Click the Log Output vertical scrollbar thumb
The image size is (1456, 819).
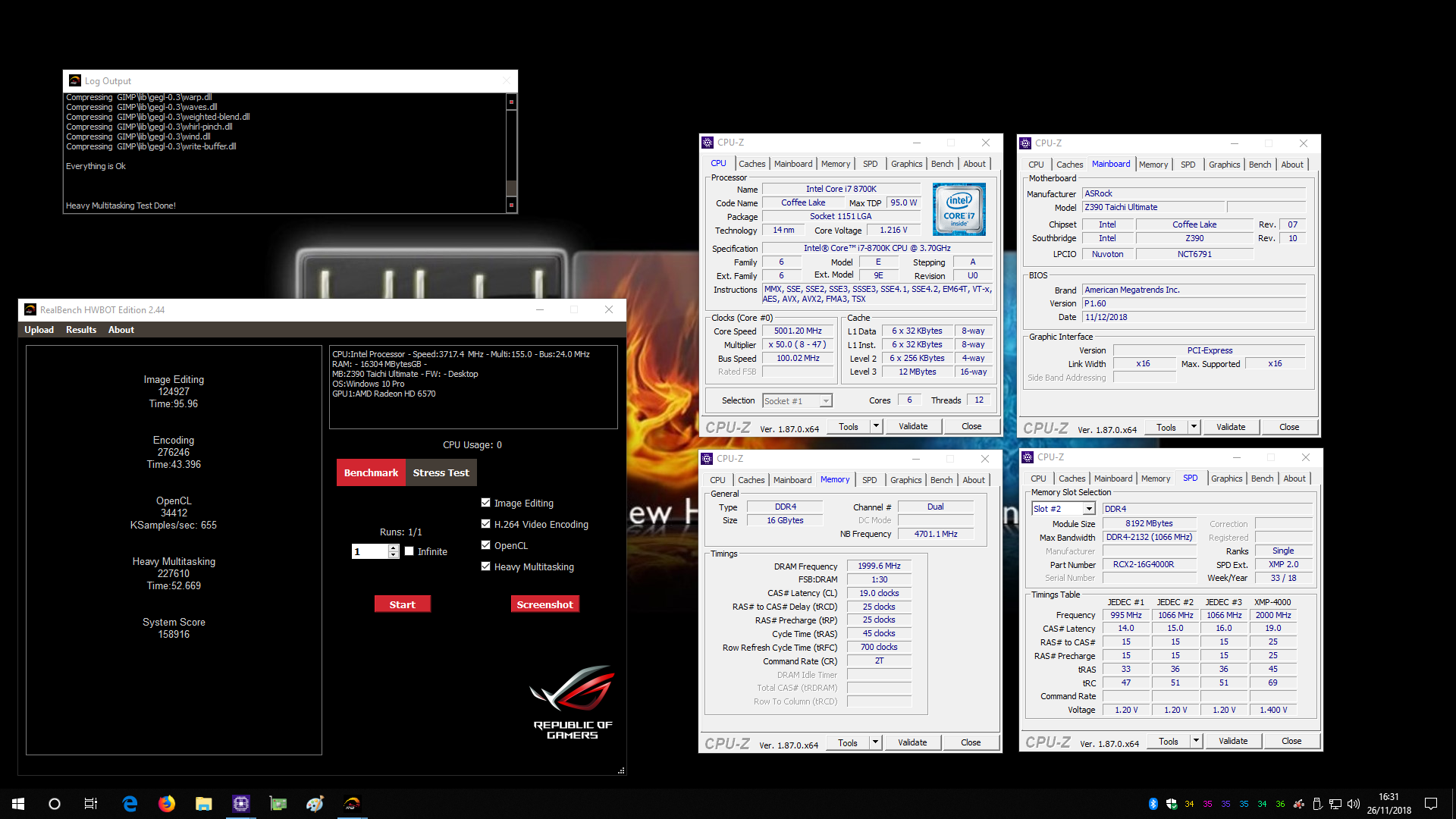511,188
